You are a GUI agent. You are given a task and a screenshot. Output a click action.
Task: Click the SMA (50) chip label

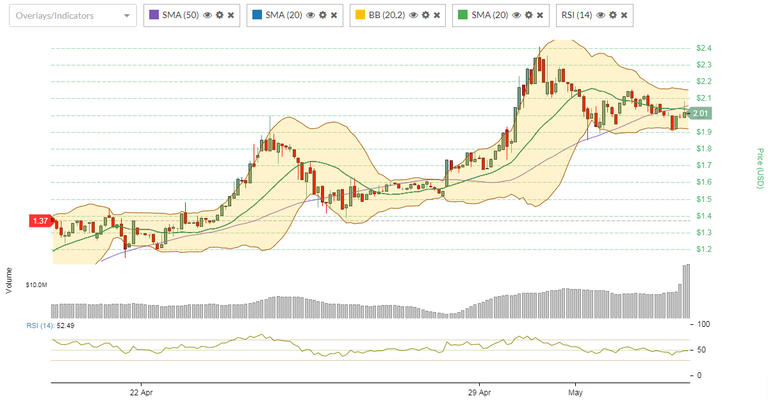[x=181, y=15]
